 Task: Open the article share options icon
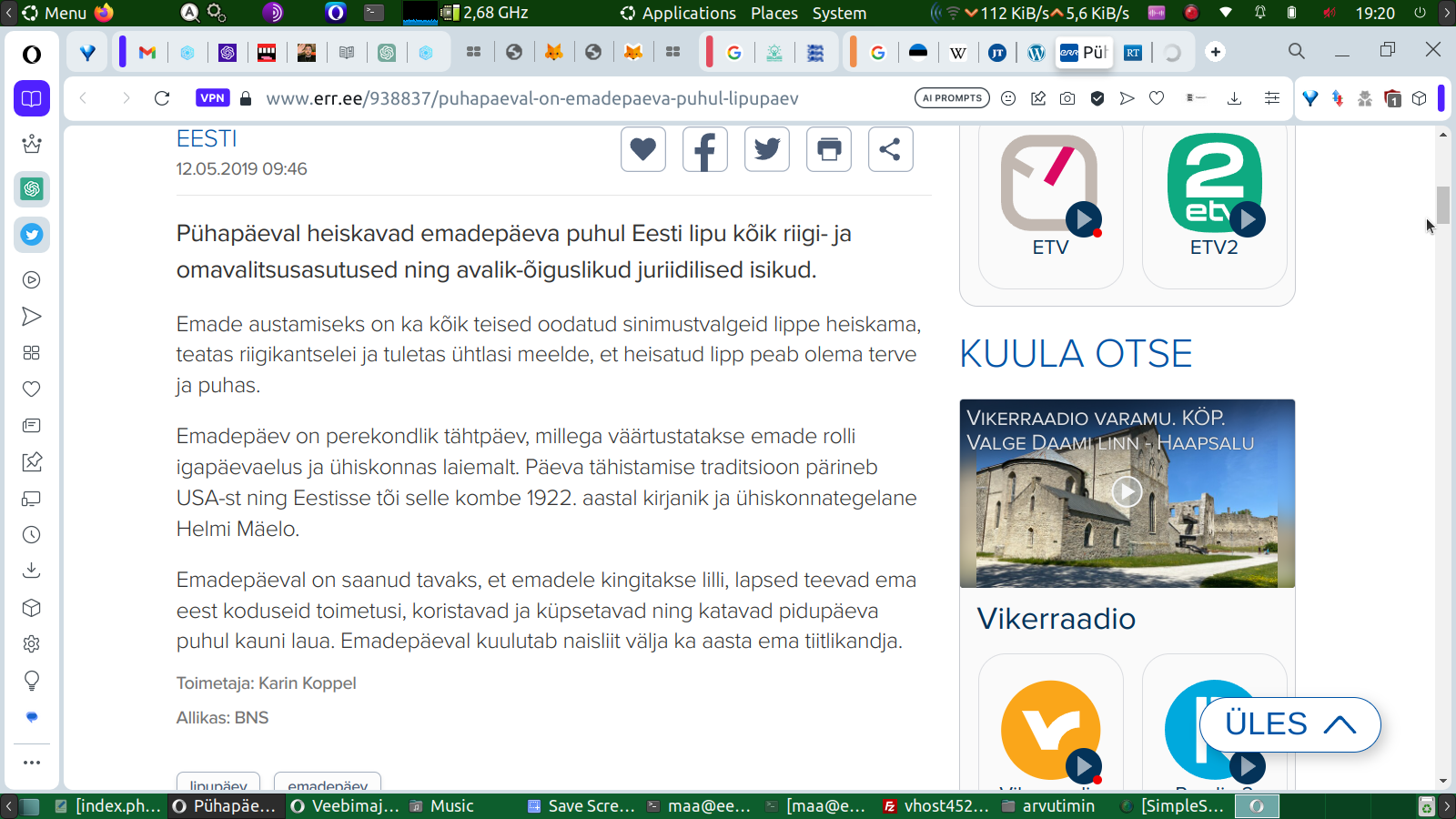(891, 149)
